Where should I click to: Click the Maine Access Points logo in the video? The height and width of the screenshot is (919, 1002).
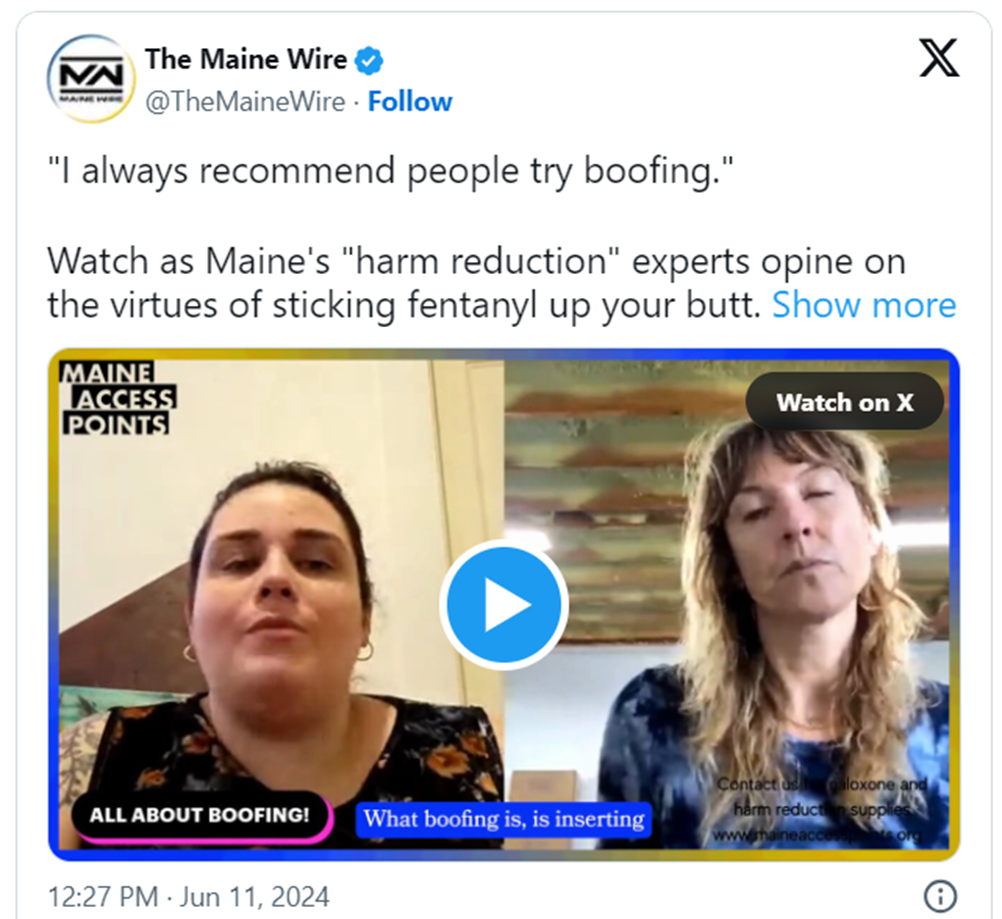pos(118,399)
